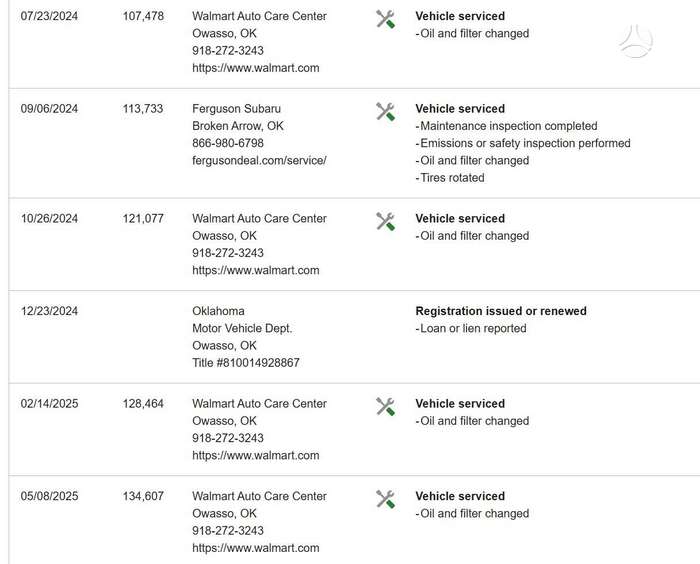Click the service wrench icon for 05/08/2025 entry
Viewport: 700px width, 564px height.
click(x=385, y=499)
